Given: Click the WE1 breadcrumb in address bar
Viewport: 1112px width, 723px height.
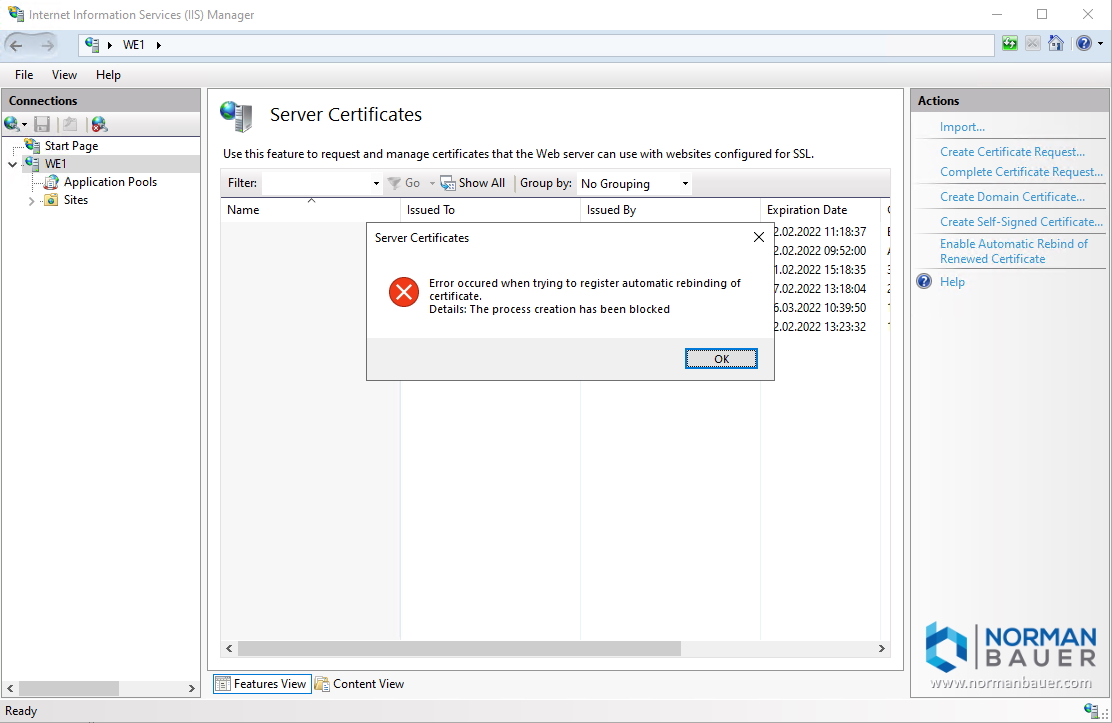Looking at the screenshot, I should pyautogui.click(x=133, y=45).
